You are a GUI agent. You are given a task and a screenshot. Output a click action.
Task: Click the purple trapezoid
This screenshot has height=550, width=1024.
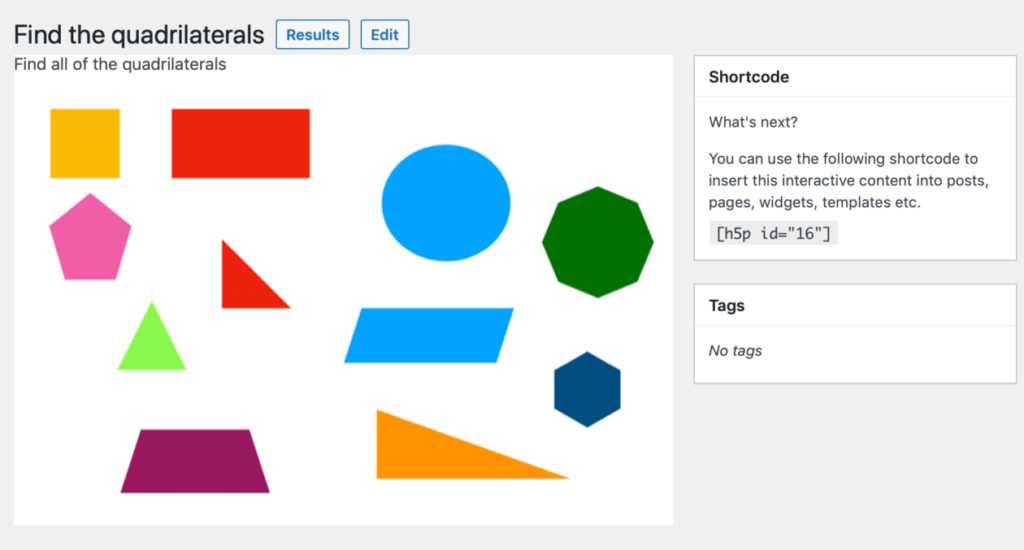click(195, 461)
